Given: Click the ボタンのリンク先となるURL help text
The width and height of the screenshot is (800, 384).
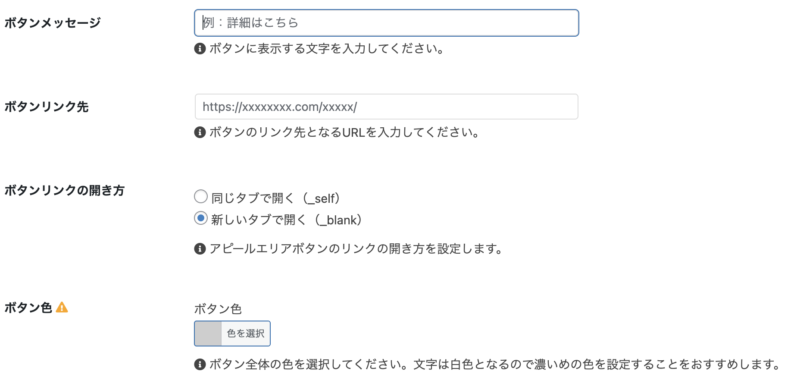Looking at the screenshot, I should pos(344,133).
